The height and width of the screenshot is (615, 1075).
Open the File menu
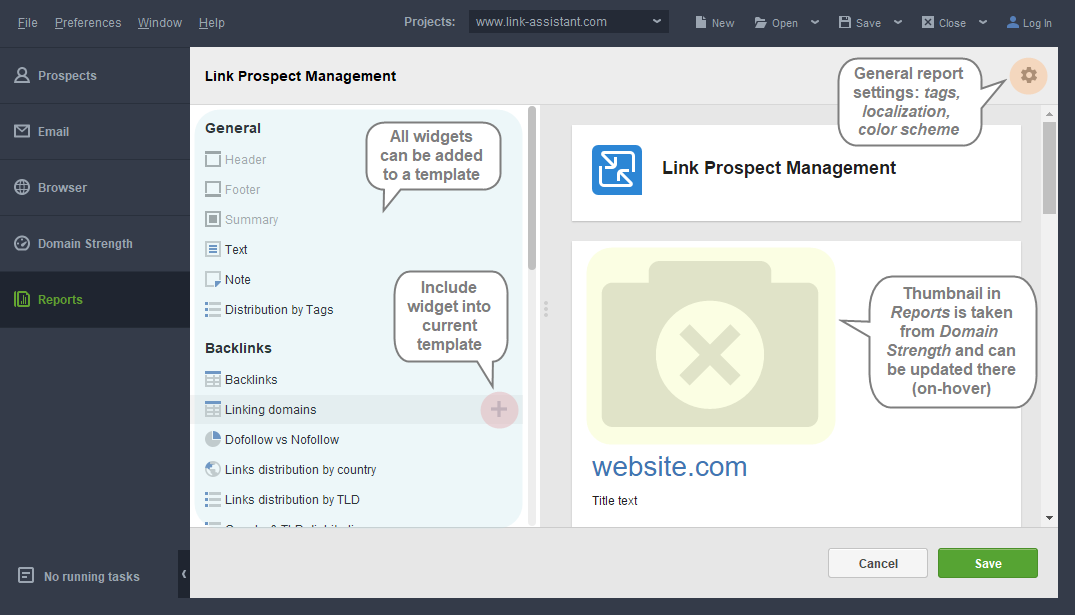pos(27,23)
